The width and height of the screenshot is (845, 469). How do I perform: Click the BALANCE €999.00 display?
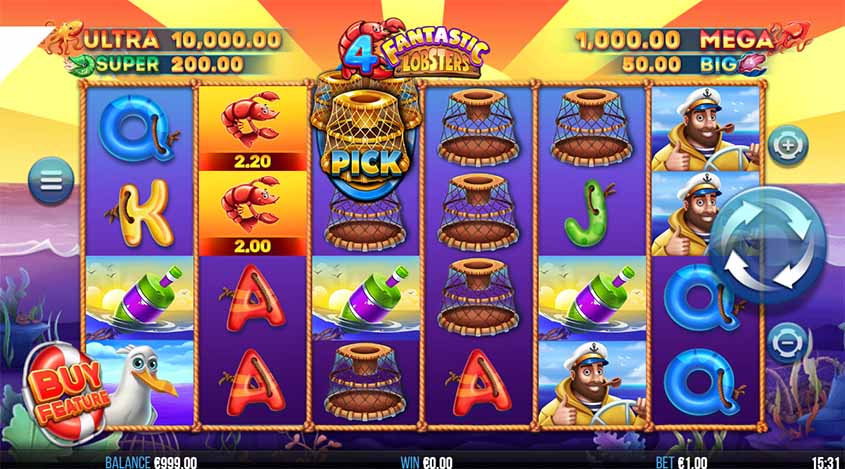(x=151, y=462)
